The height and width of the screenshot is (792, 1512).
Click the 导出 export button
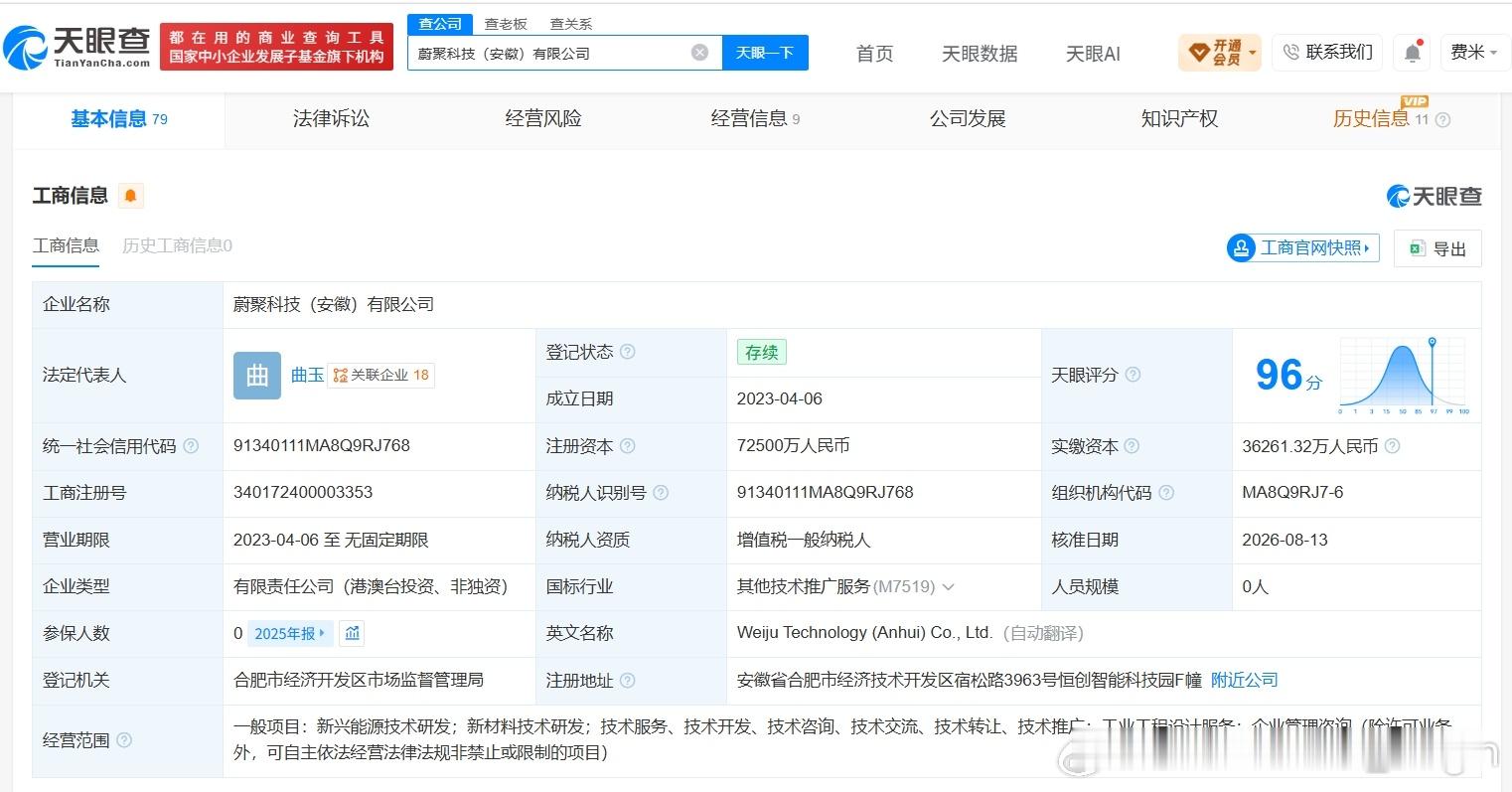(x=1437, y=248)
